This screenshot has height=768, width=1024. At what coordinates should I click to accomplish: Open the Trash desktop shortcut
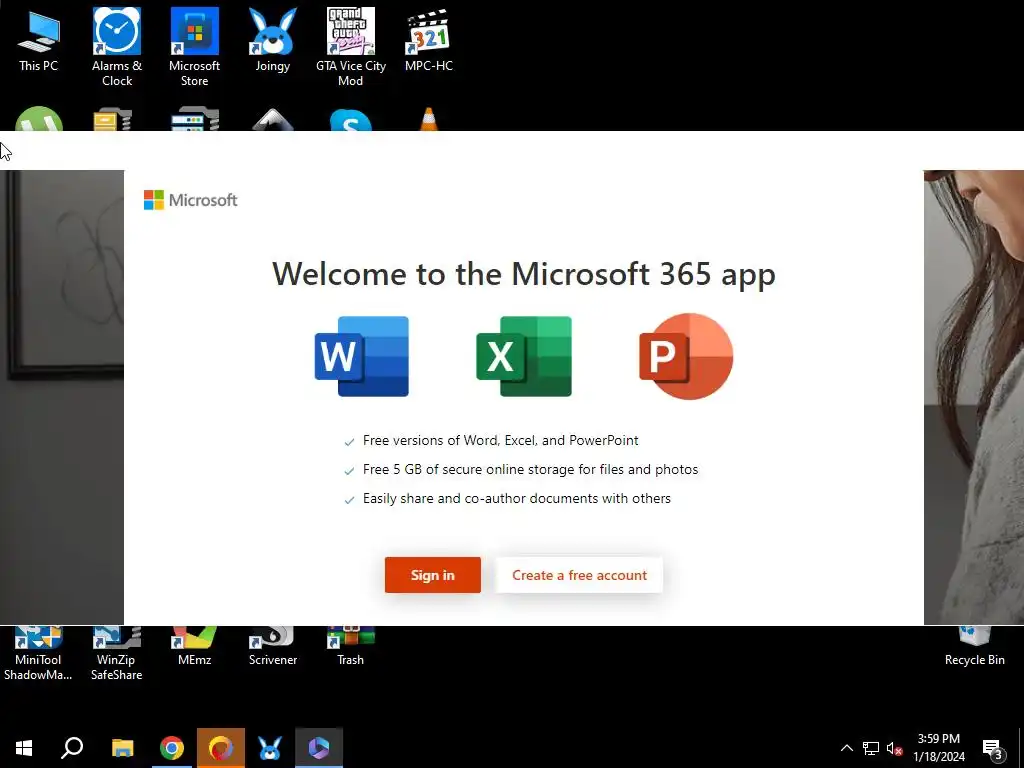click(351, 647)
